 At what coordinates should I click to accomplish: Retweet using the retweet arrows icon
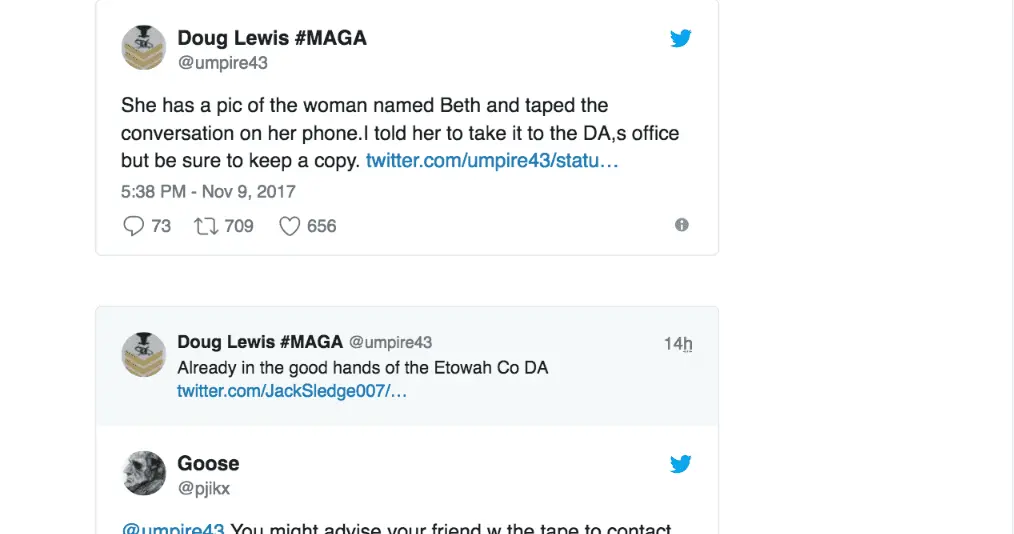click(x=206, y=226)
